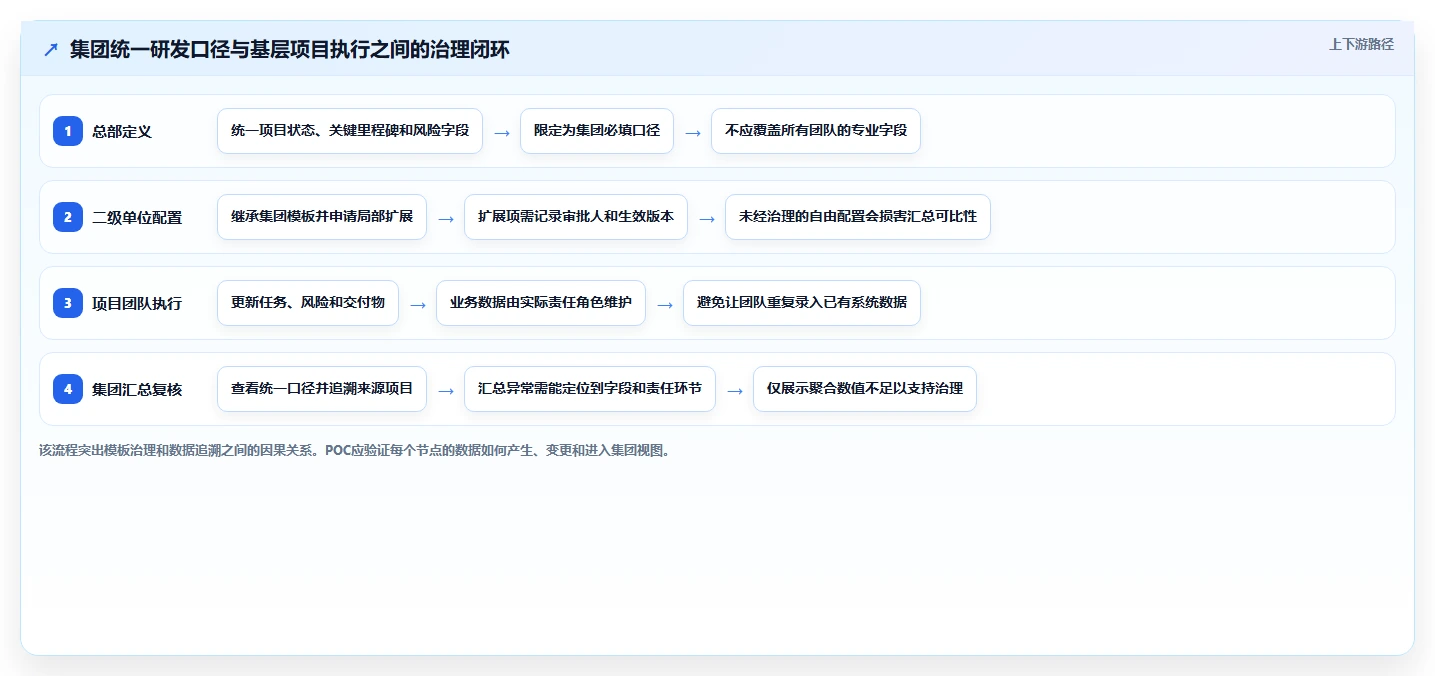Click the 汇总异常需能定位到字段和责任环节 node
Image resolution: width=1435 pixels, height=676 pixels.
click(590, 389)
